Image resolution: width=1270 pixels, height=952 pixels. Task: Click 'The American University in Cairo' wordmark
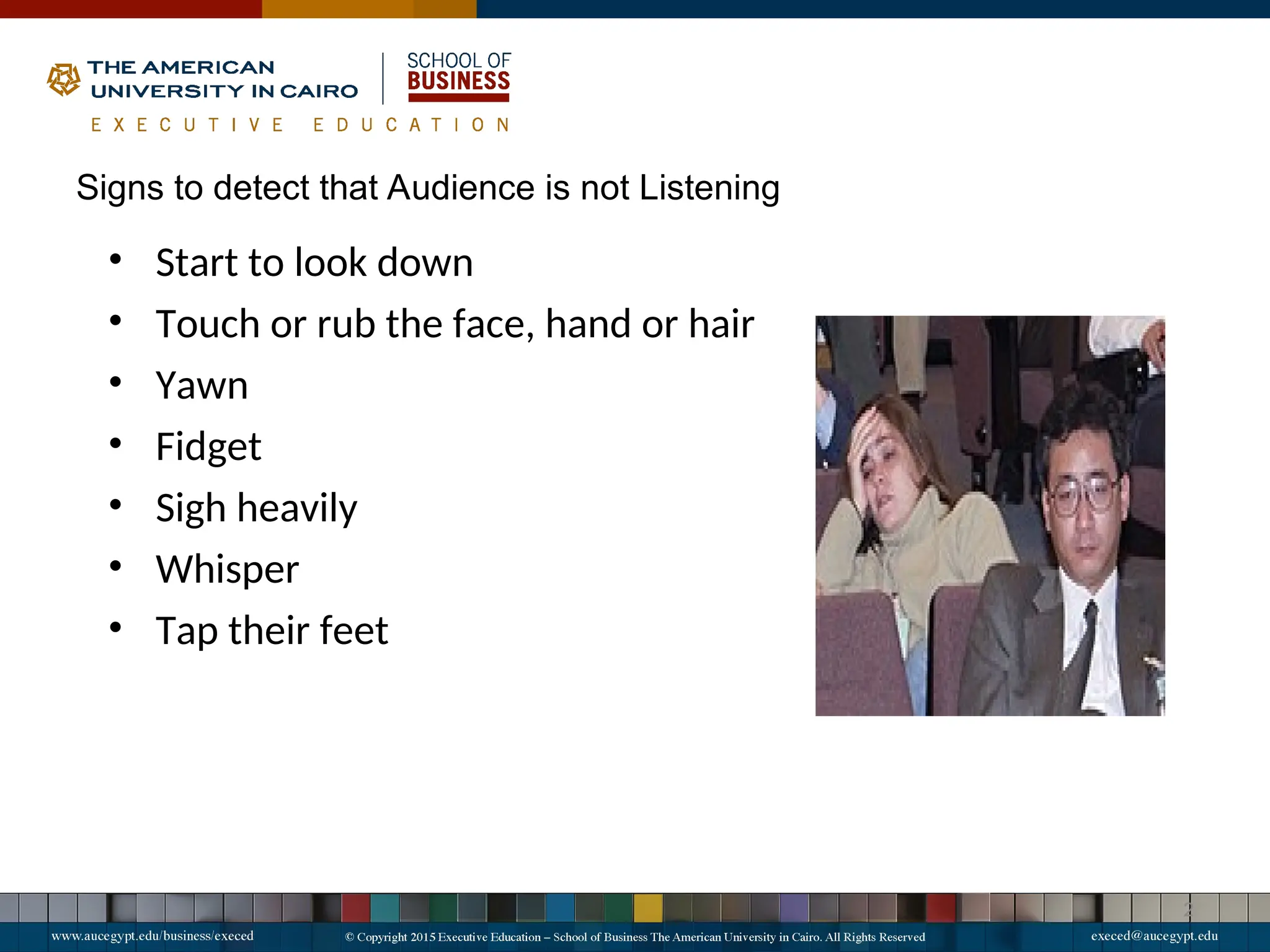pyautogui.click(x=223, y=79)
